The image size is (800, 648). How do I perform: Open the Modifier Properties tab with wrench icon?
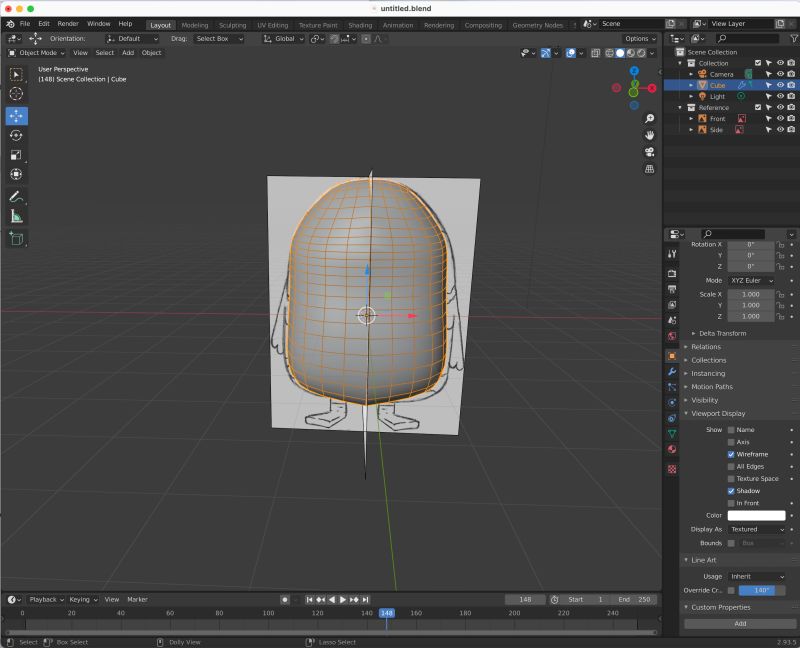tap(672, 373)
